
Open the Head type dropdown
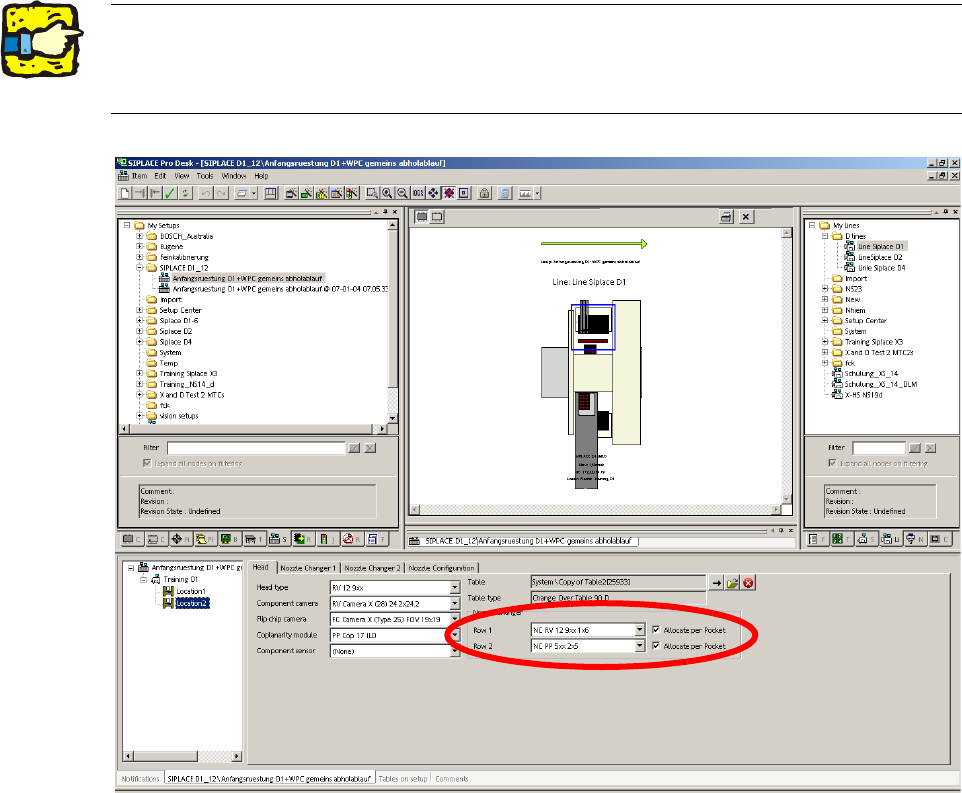[x=455, y=588]
